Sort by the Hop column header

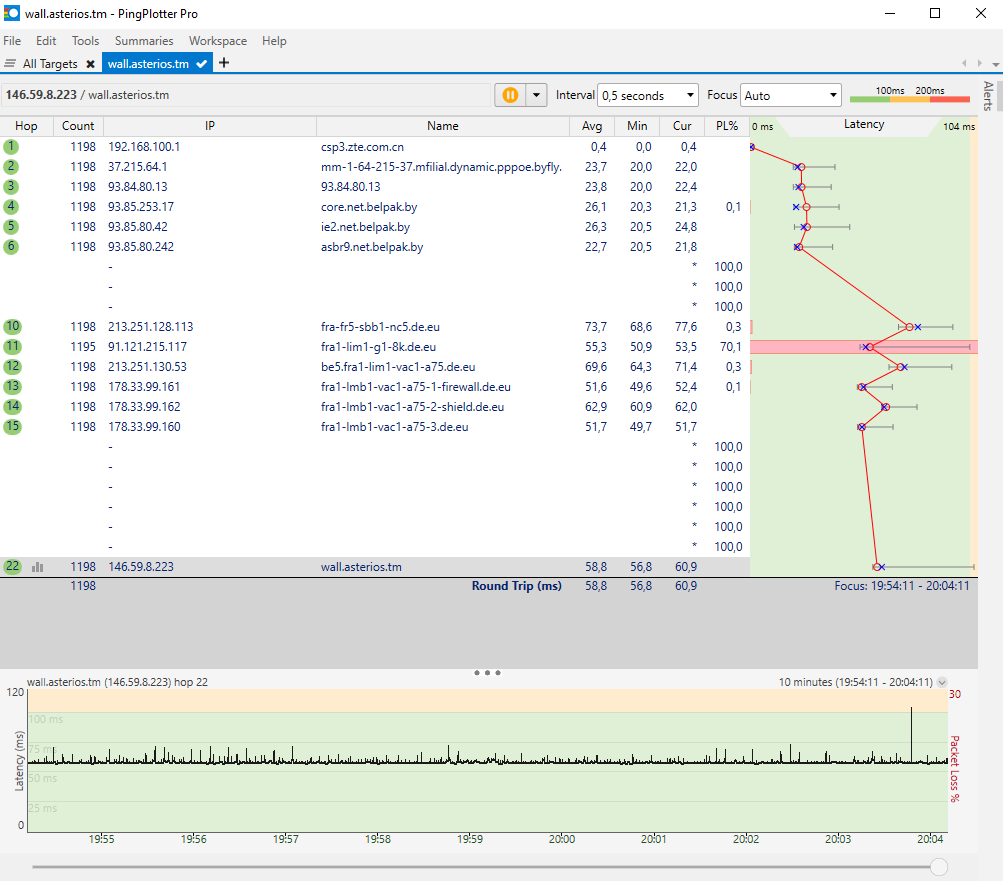tap(26, 126)
